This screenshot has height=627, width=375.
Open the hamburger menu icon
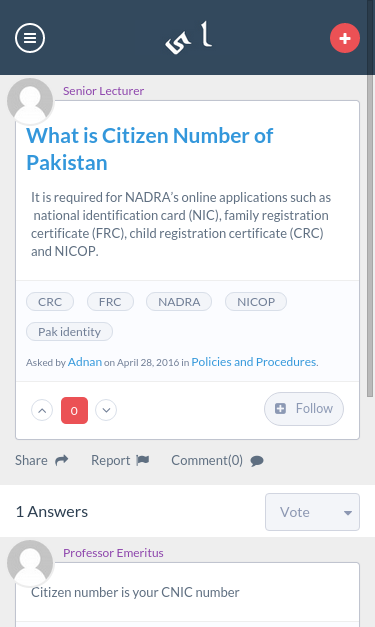click(x=30, y=38)
